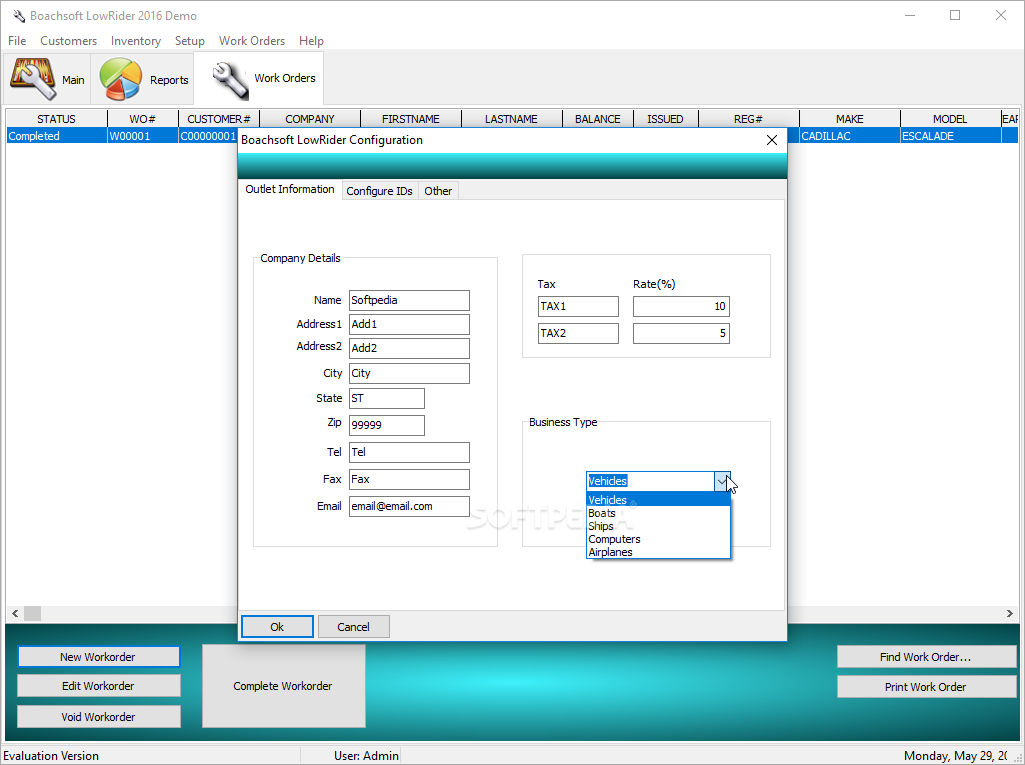Open the File menu
1025x765 pixels.
pyautogui.click(x=17, y=41)
